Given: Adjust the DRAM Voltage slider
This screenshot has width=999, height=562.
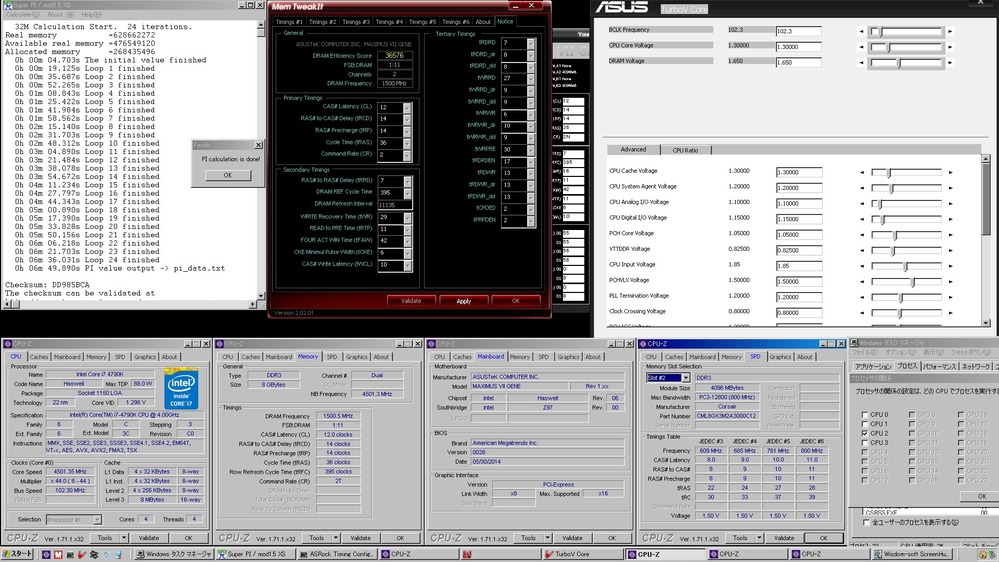Looking at the screenshot, I should point(906,63).
